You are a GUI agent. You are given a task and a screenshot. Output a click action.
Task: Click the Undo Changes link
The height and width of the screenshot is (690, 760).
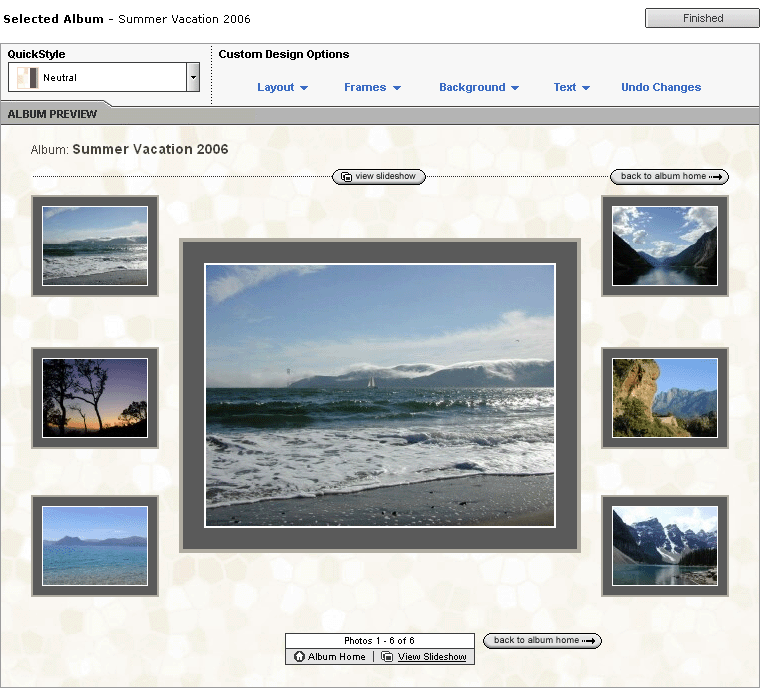pos(661,87)
